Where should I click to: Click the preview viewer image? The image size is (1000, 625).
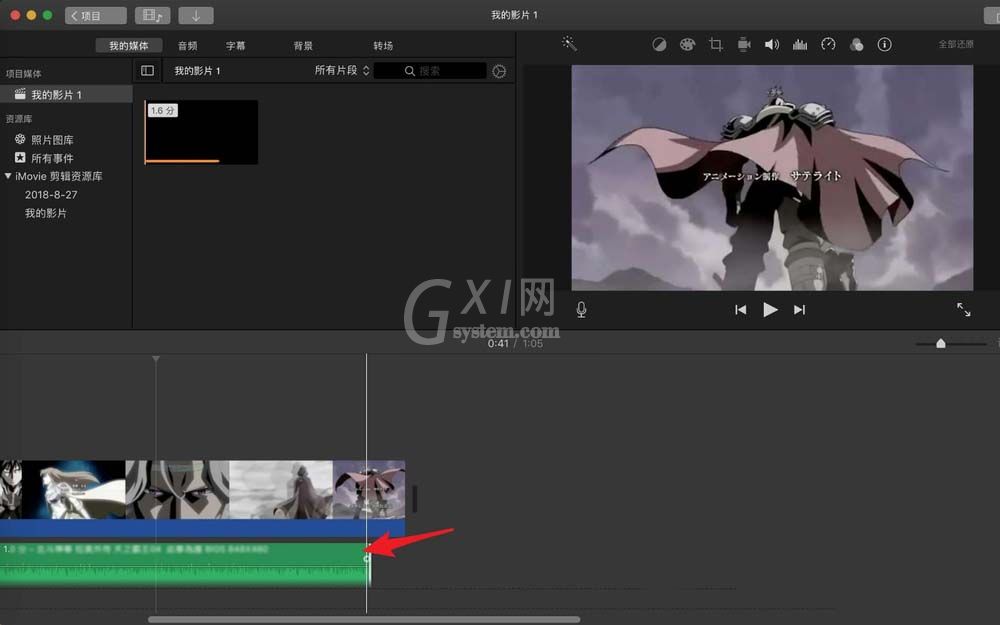pyautogui.click(x=772, y=178)
